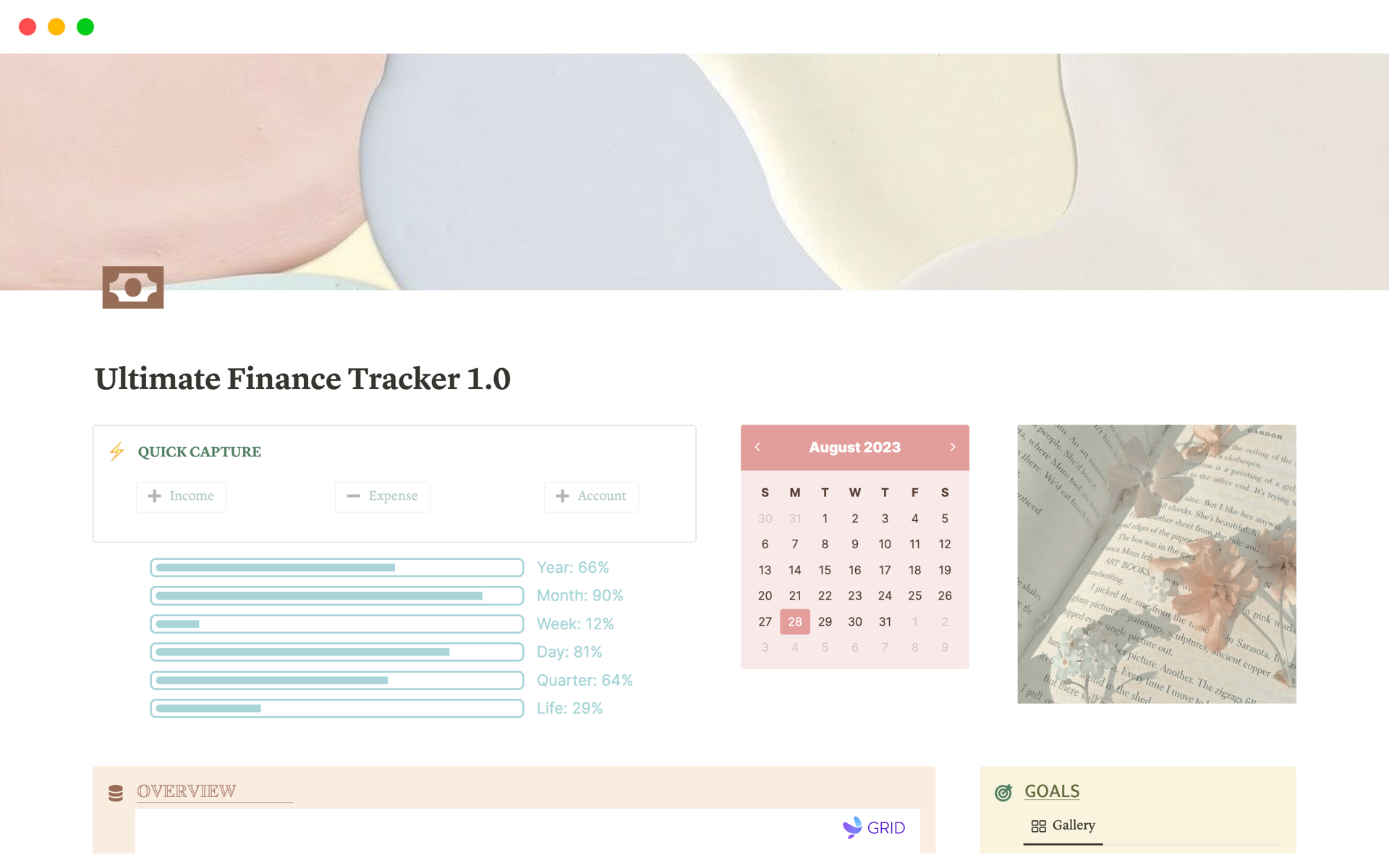The image size is (1389, 868).
Task: Select the Gallery tab under Goals
Action: tap(1064, 824)
